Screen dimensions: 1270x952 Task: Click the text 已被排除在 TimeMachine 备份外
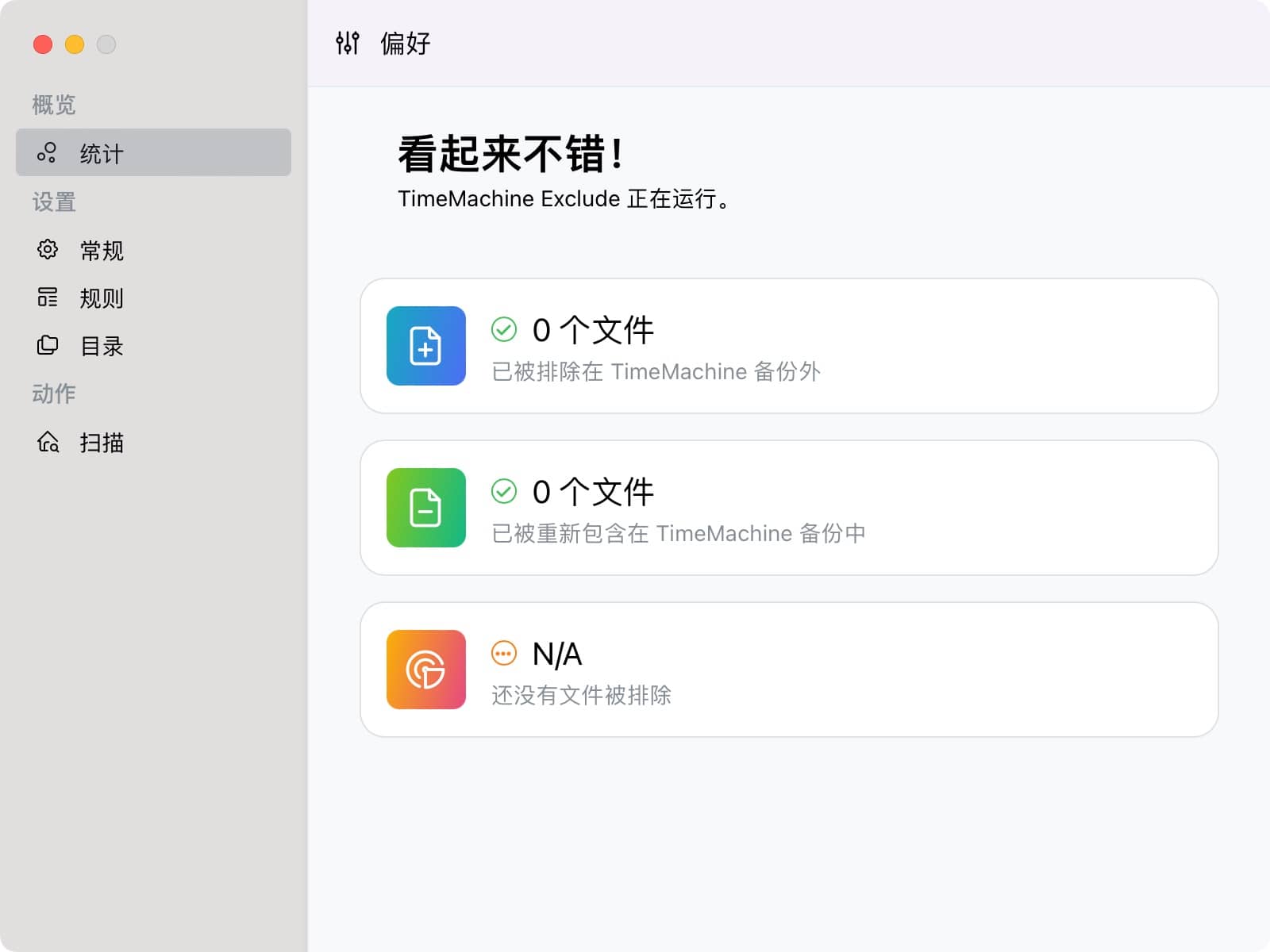[x=656, y=371]
